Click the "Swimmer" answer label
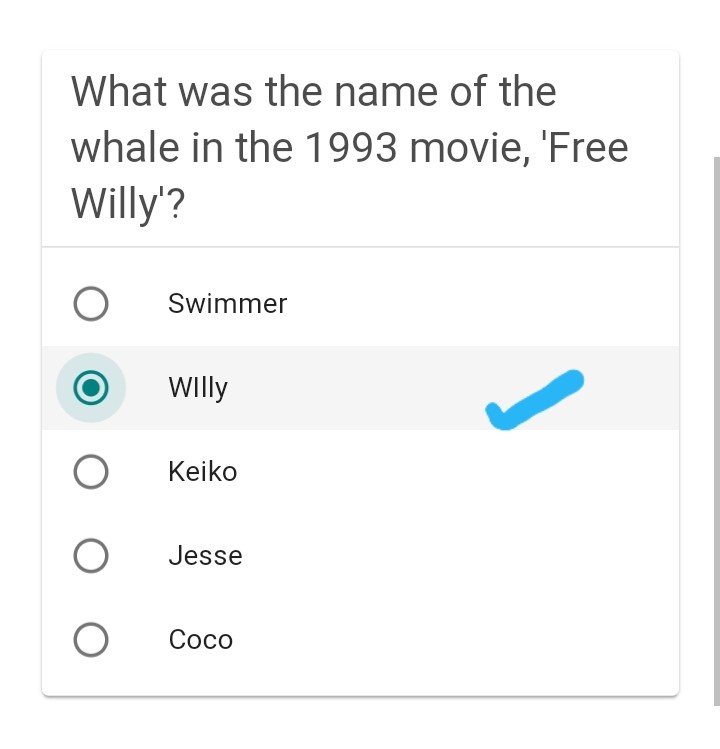This screenshot has width=720, height=749. point(227,304)
